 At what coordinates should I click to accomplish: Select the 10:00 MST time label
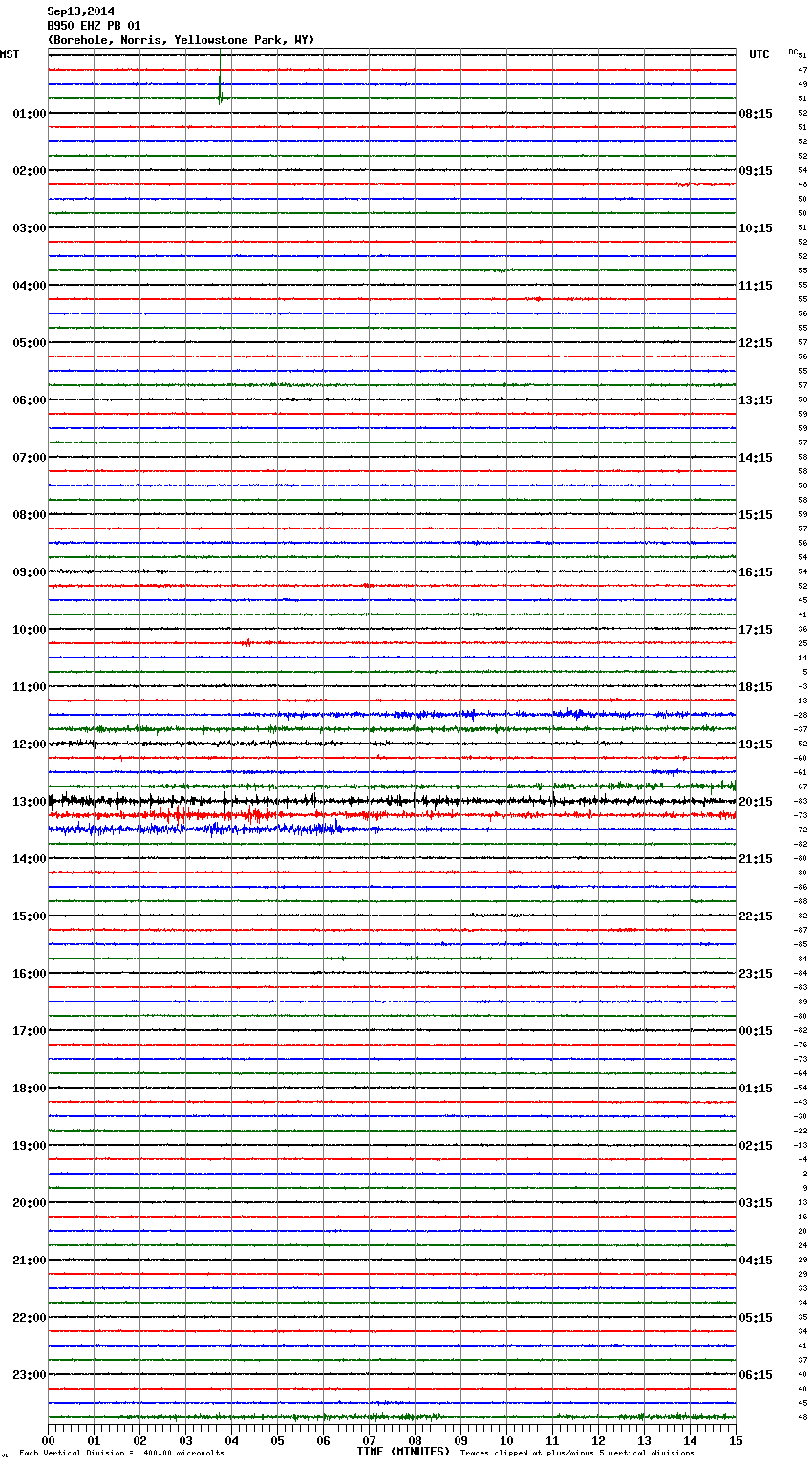pos(30,630)
